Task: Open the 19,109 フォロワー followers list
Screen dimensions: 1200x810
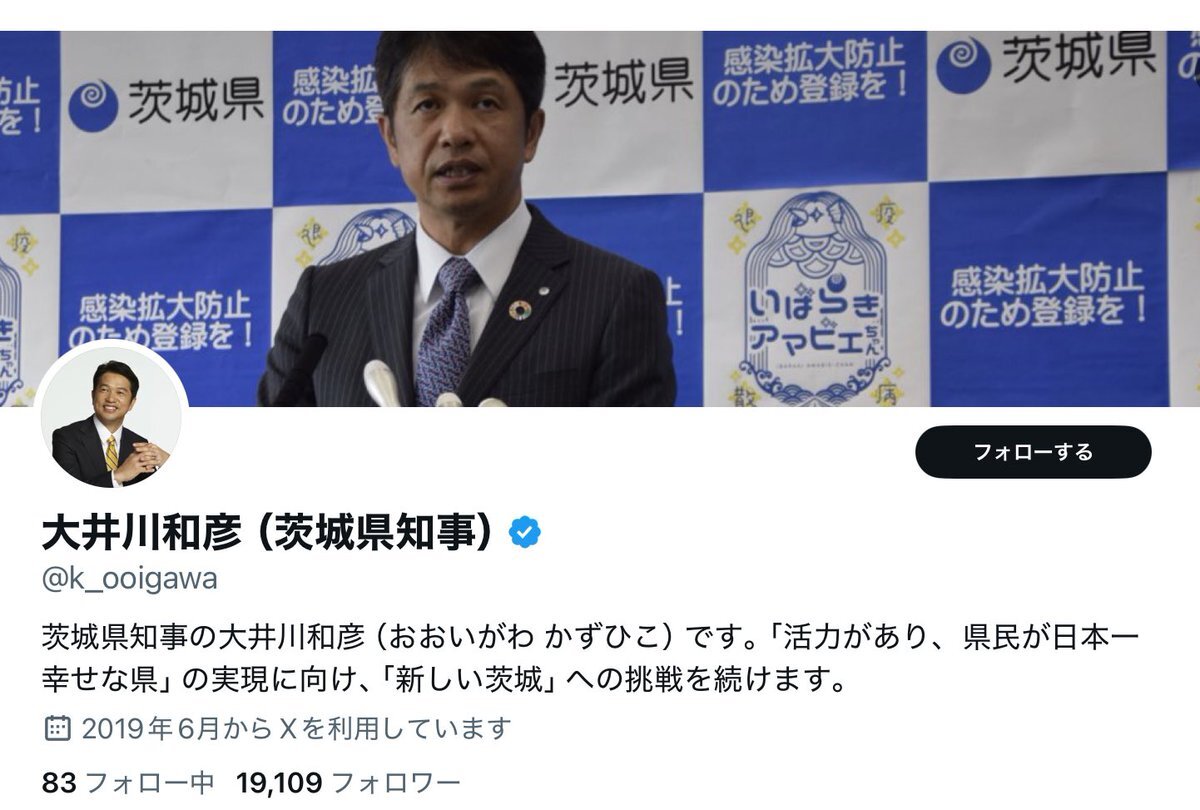Action: coord(348,781)
